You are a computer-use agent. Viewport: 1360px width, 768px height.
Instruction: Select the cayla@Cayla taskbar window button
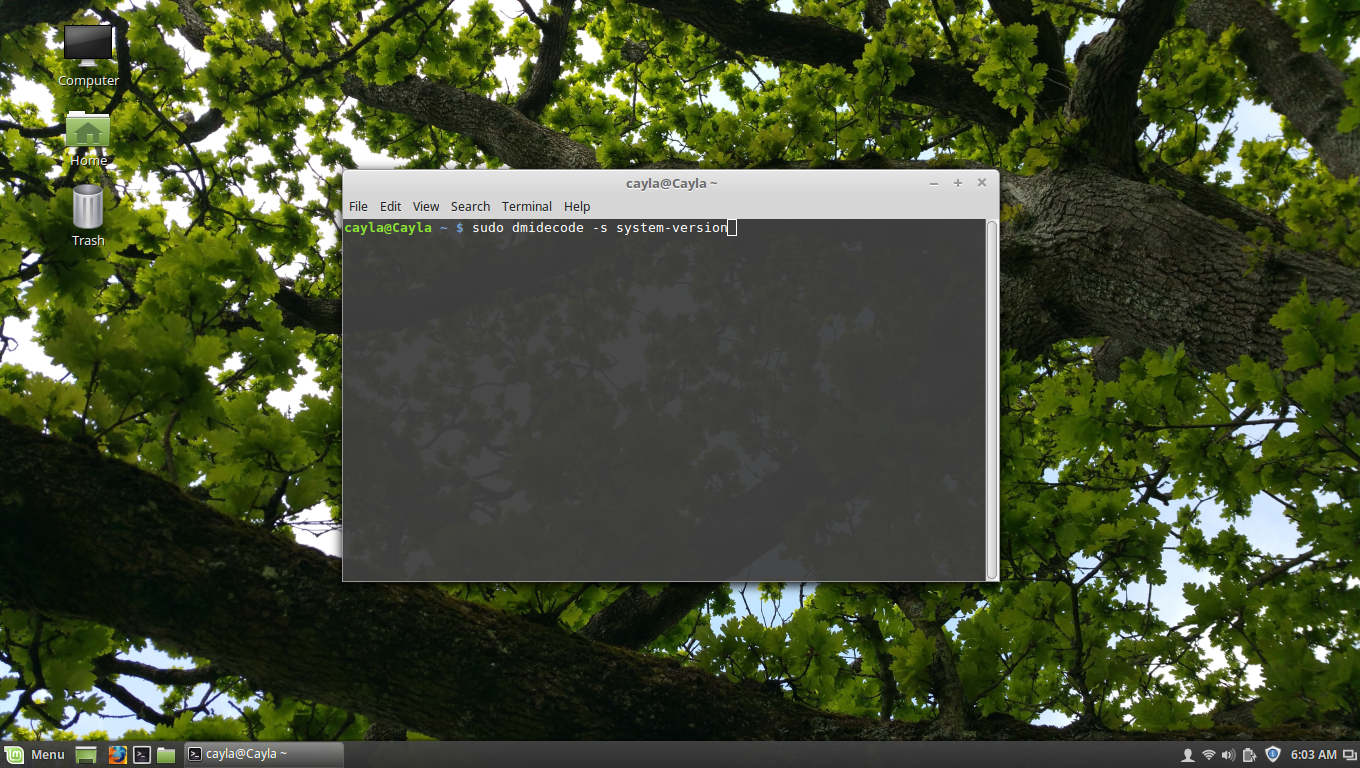tap(262, 755)
